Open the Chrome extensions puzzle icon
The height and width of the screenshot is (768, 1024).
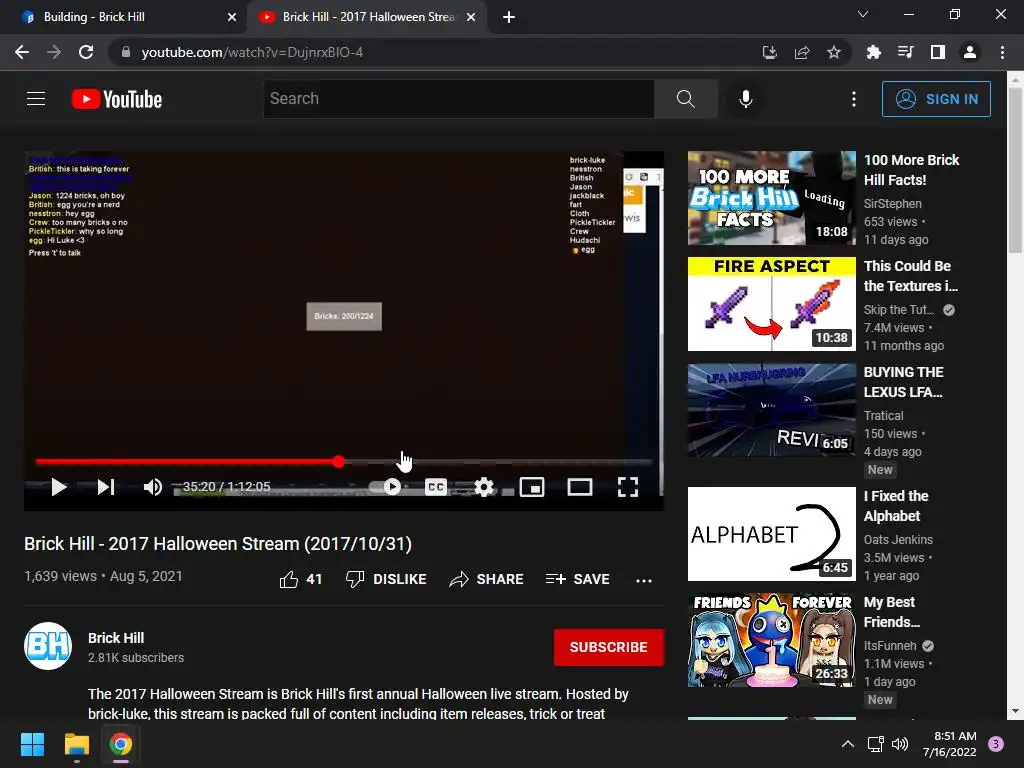[873, 52]
